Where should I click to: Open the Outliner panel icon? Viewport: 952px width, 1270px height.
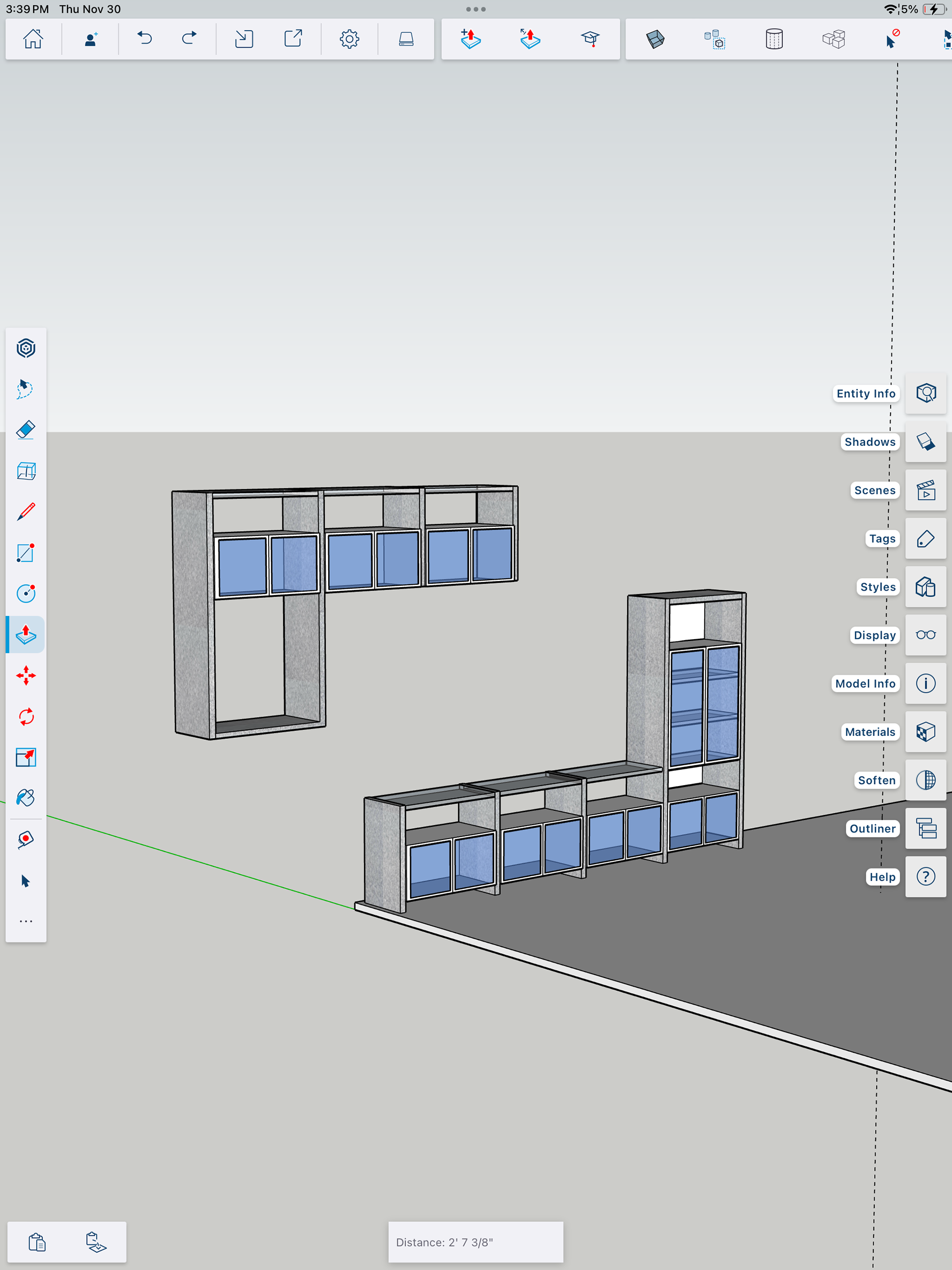925,829
